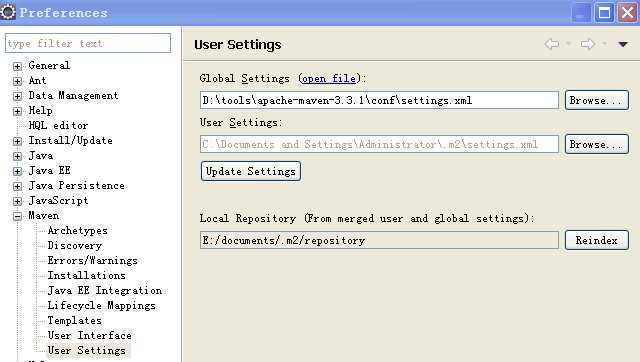Open Maven Errors/Warnings page
The height and width of the screenshot is (362, 640).
92,260
